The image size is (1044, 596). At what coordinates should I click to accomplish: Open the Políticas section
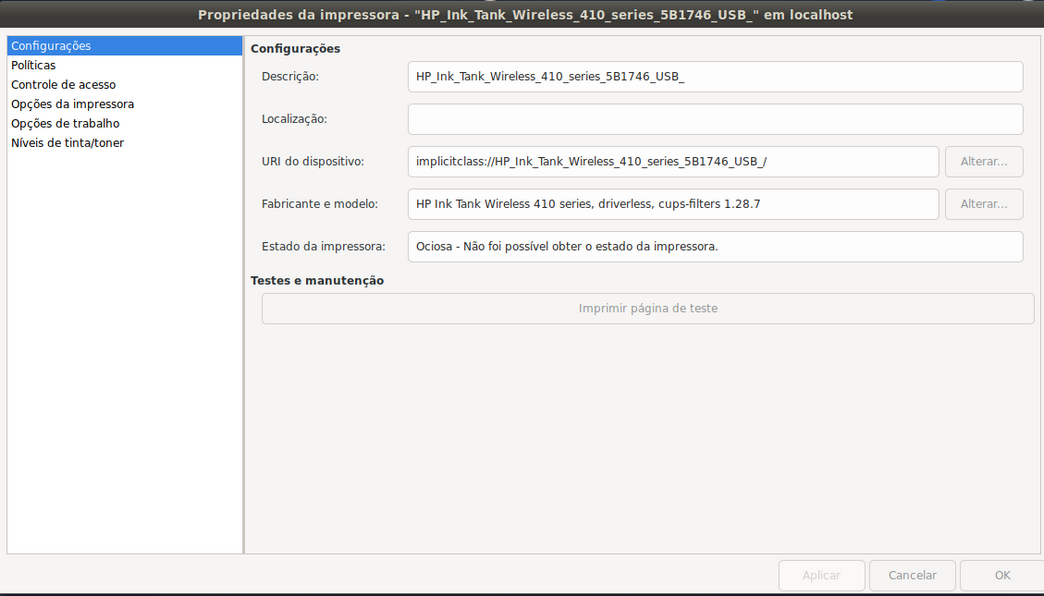125,65
